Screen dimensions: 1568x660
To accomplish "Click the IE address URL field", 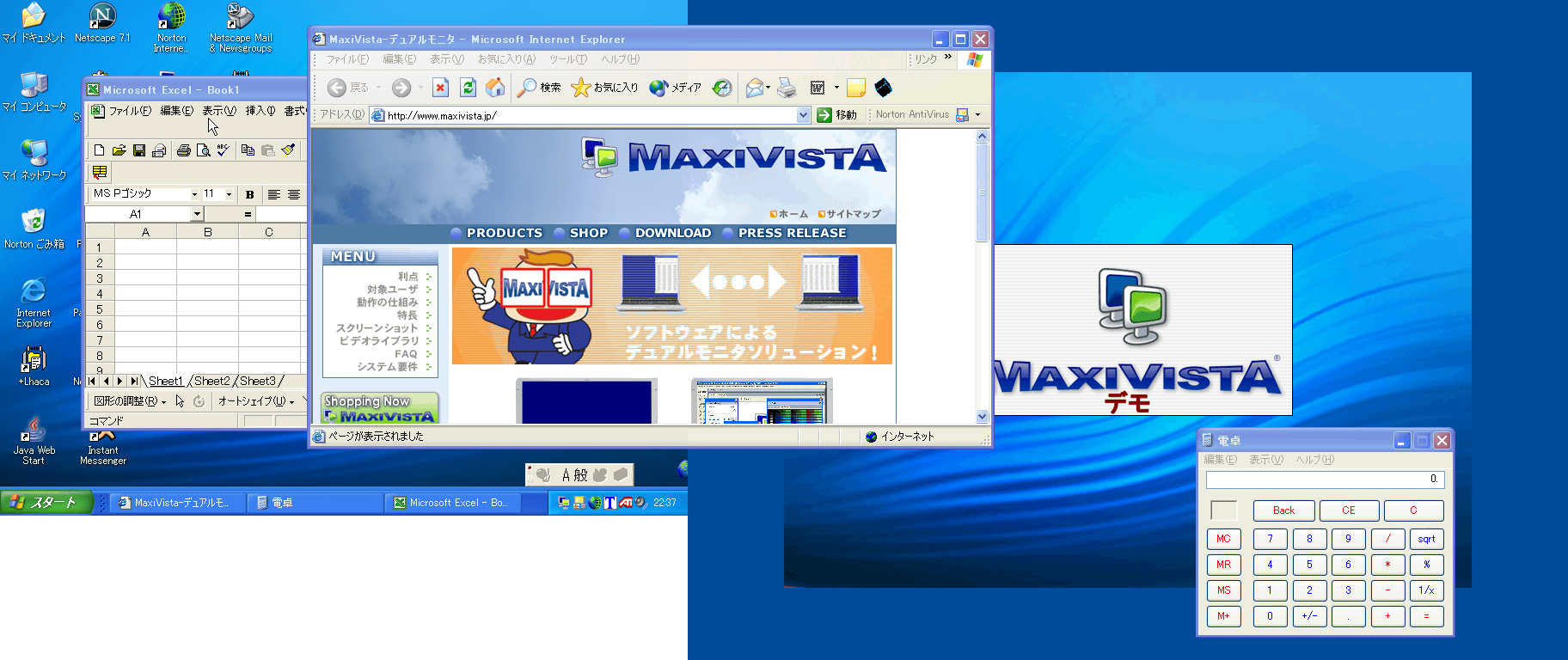I will [x=590, y=115].
